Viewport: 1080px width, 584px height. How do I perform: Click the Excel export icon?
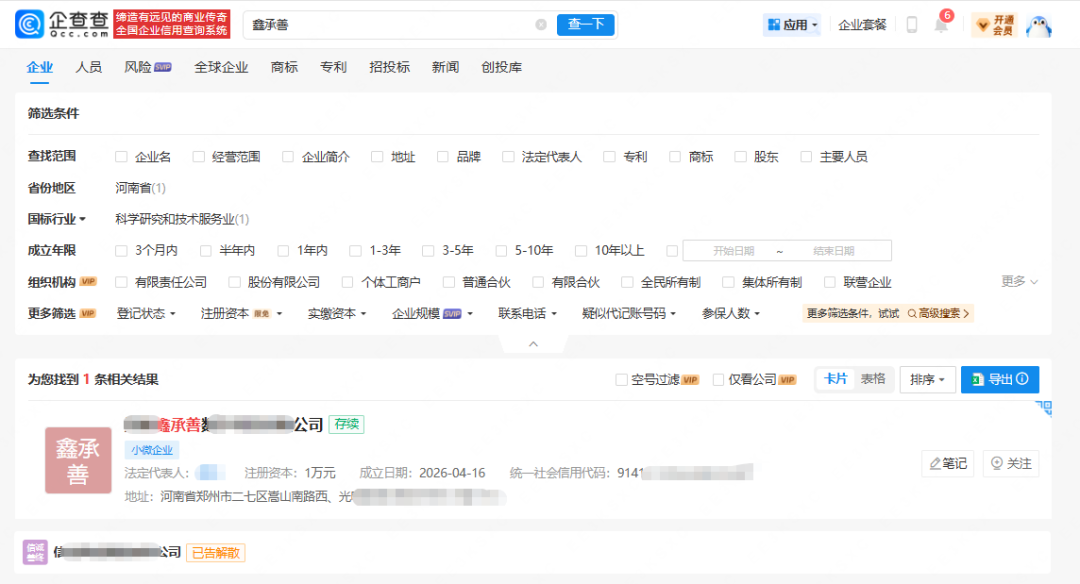tap(977, 379)
